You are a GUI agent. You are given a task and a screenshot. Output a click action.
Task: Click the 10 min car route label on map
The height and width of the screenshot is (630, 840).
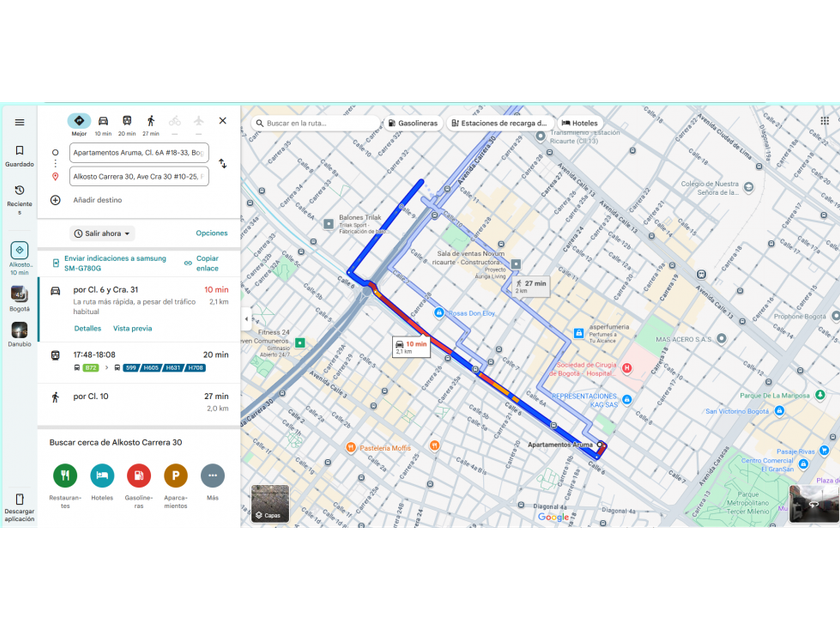click(411, 347)
